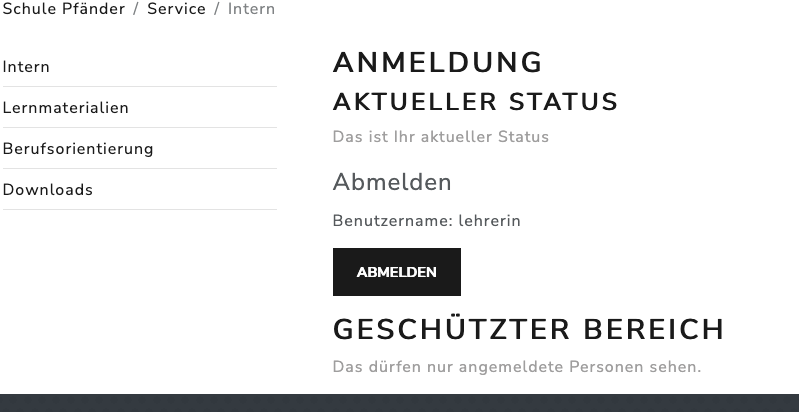Open the Intern sidebar link

(x=26, y=67)
